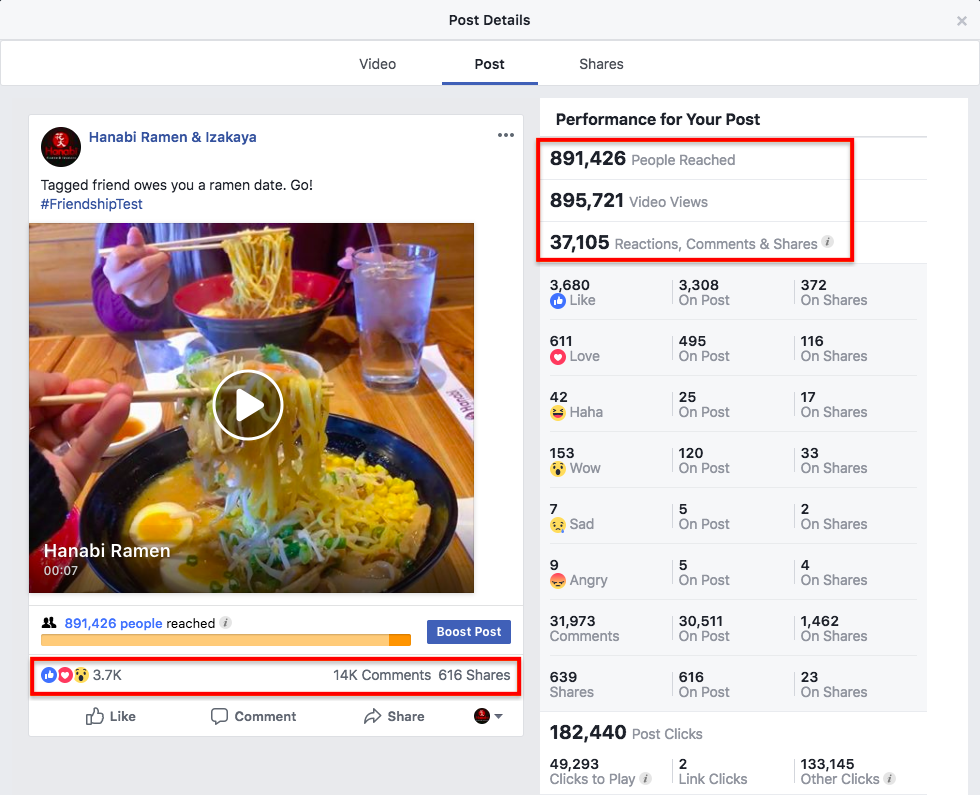Open the post-as identity dropdown
Image resolution: width=980 pixels, height=795 pixels.
pos(488,716)
